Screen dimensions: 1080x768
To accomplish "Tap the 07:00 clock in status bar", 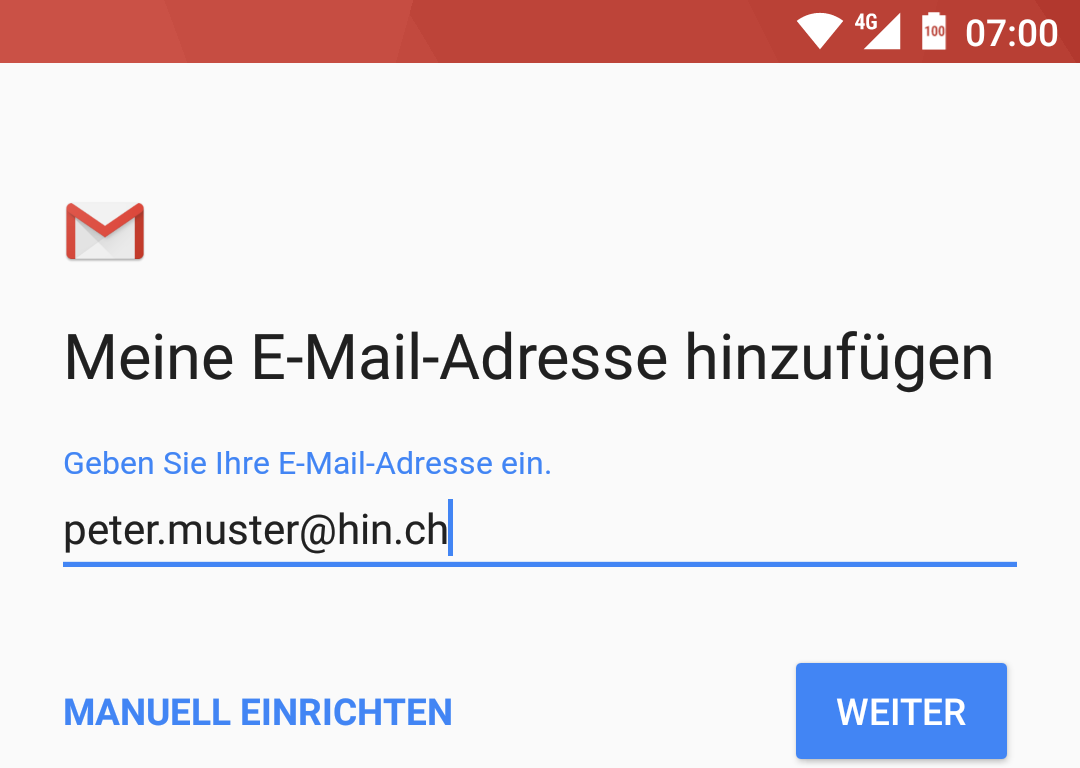I will click(1011, 33).
